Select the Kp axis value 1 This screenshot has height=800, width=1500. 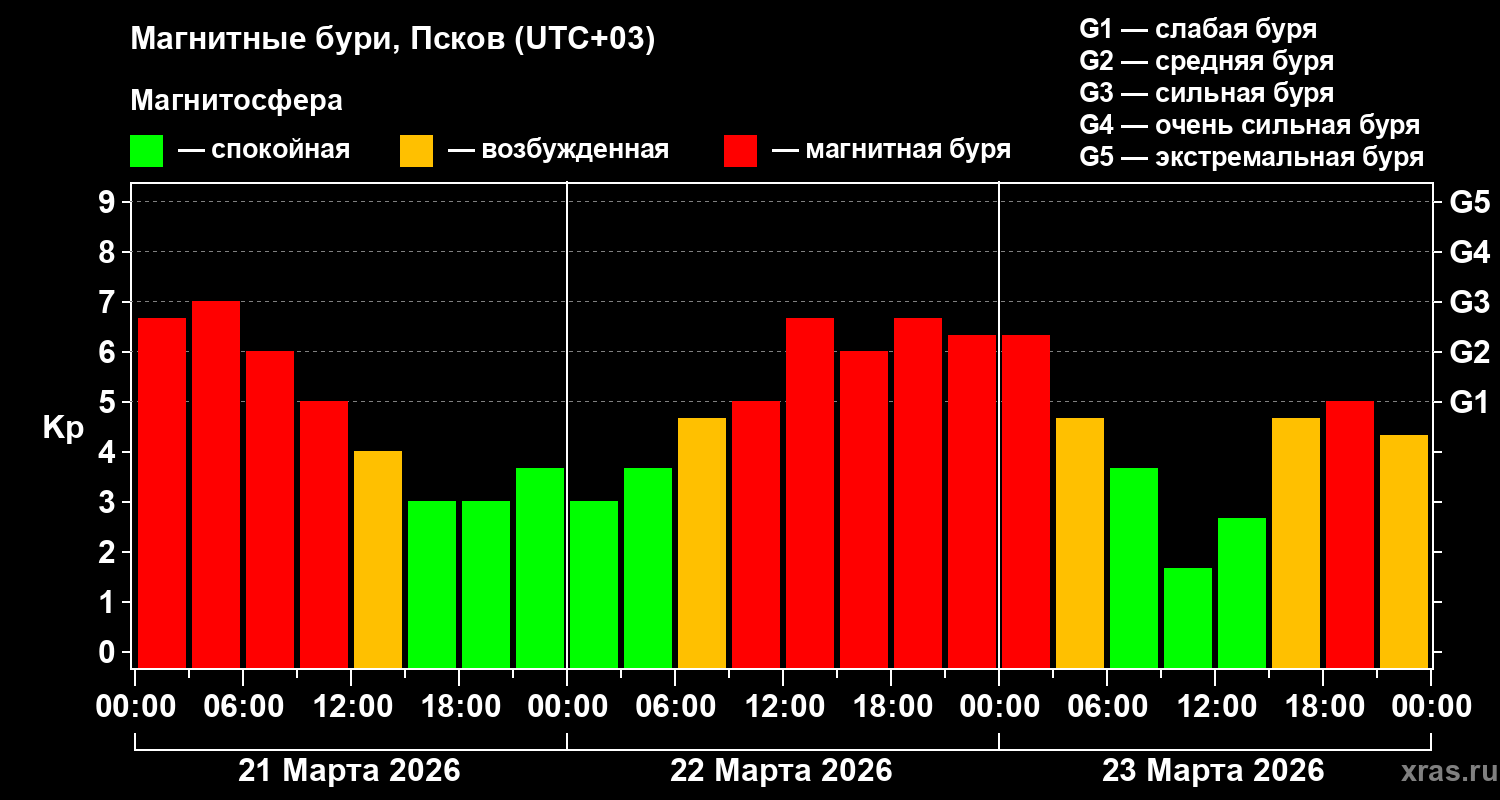point(107,602)
